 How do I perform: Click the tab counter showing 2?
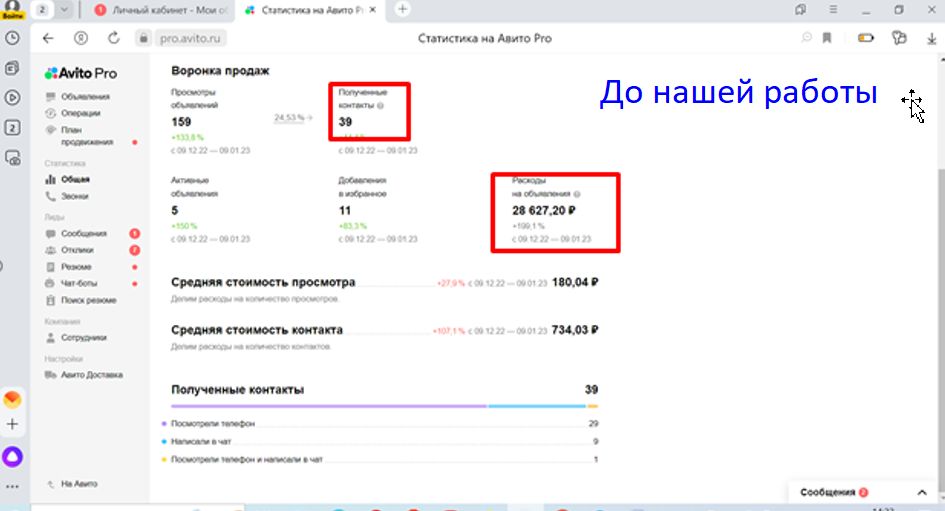pos(42,10)
